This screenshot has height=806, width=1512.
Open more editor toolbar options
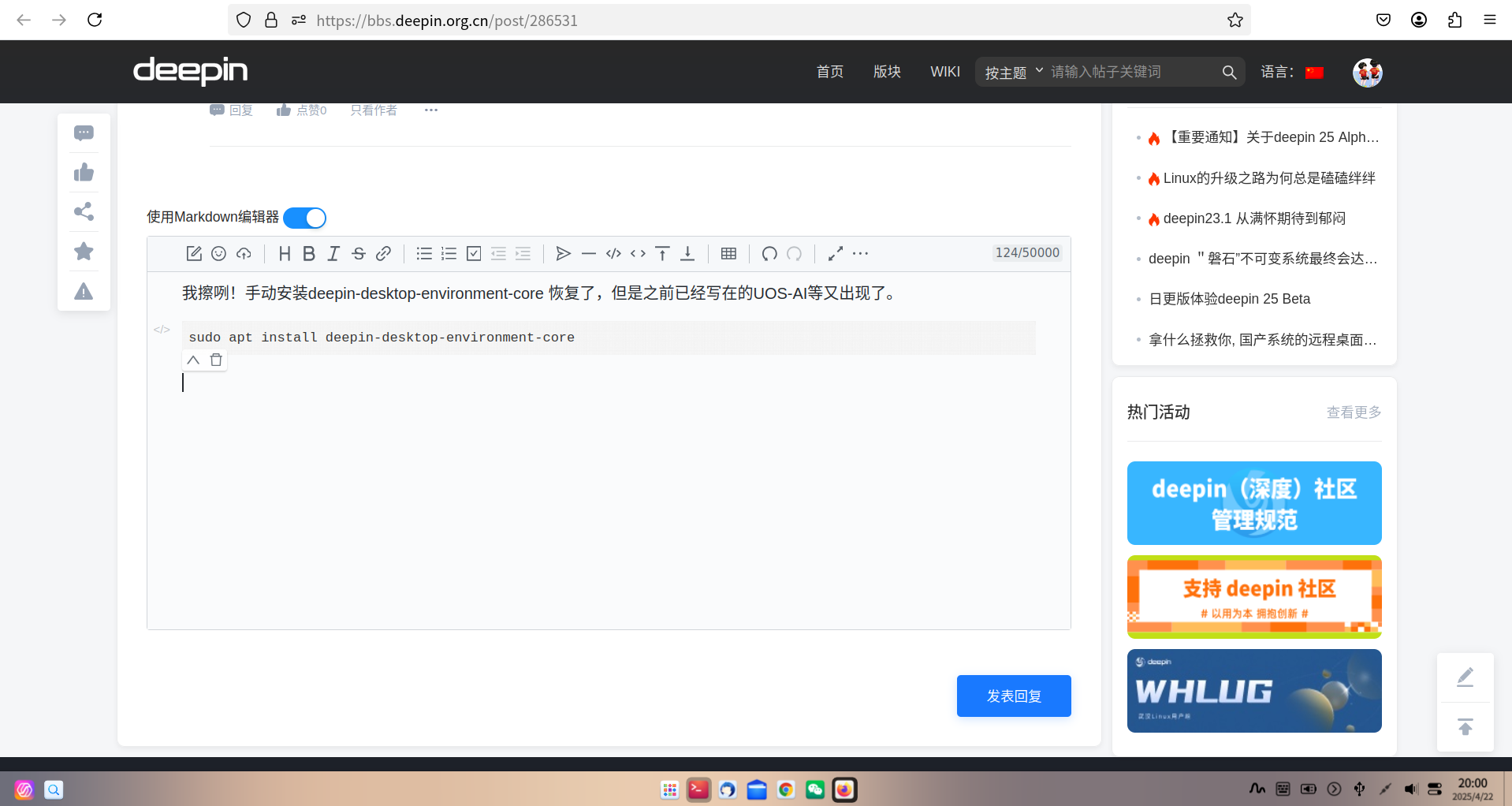(860, 253)
